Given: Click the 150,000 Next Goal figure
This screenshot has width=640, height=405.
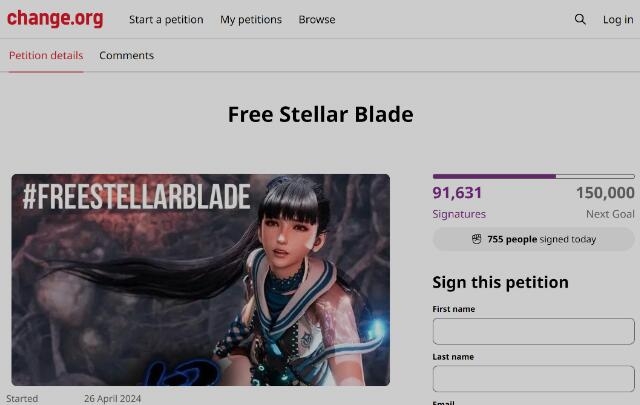Looking at the screenshot, I should click(605, 193).
